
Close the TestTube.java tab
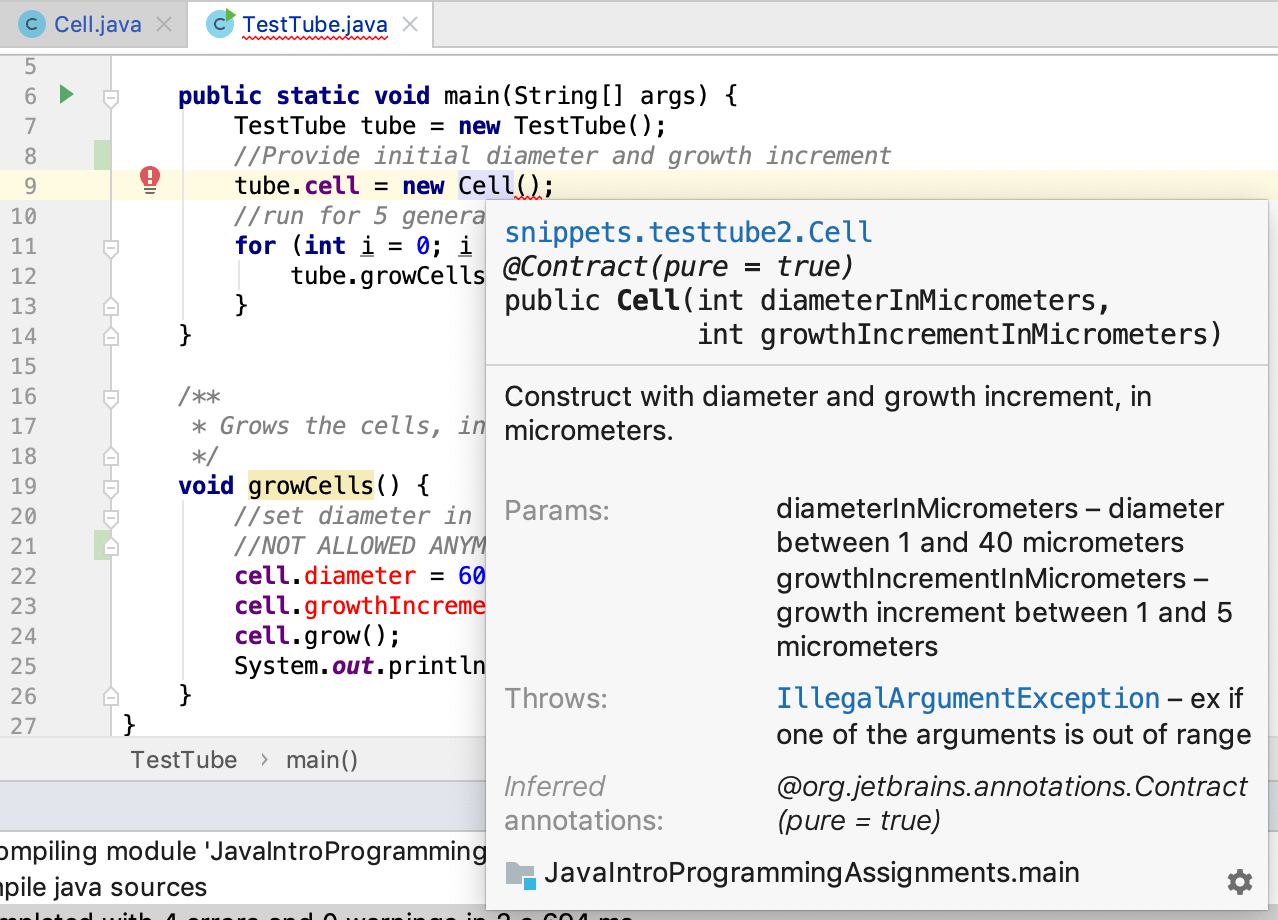[410, 24]
